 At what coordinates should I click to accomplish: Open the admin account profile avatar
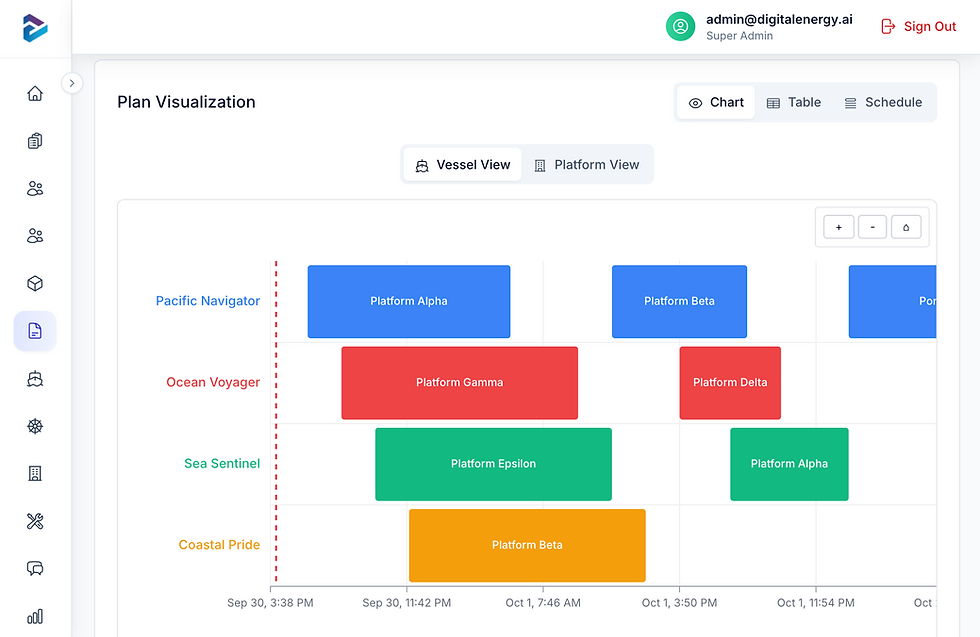(x=681, y=27)
